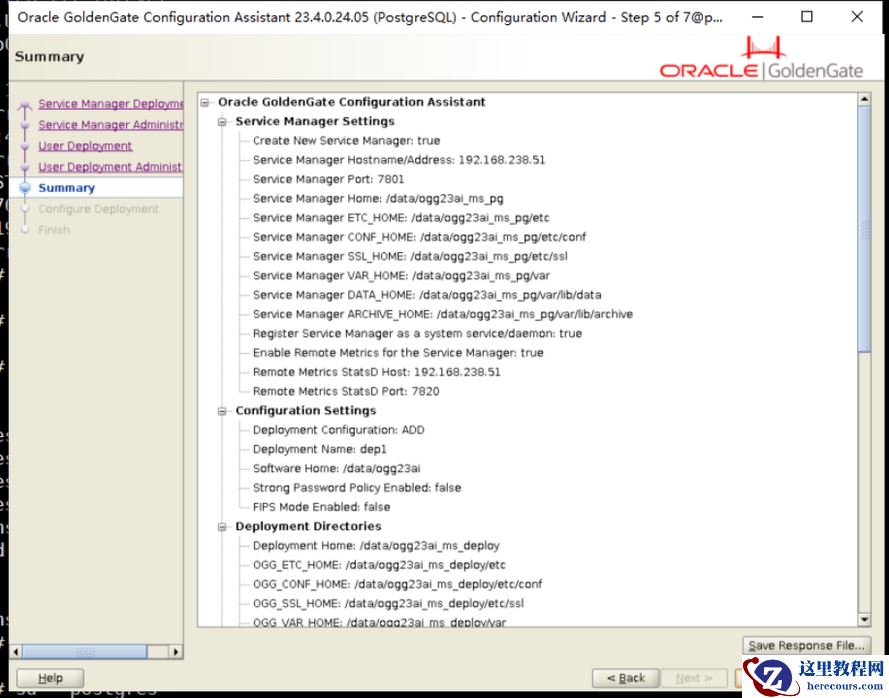Select 'Service Manager Port: 7801' row
Viewport: 889px width, 698px height.
(x=328, y=179)
